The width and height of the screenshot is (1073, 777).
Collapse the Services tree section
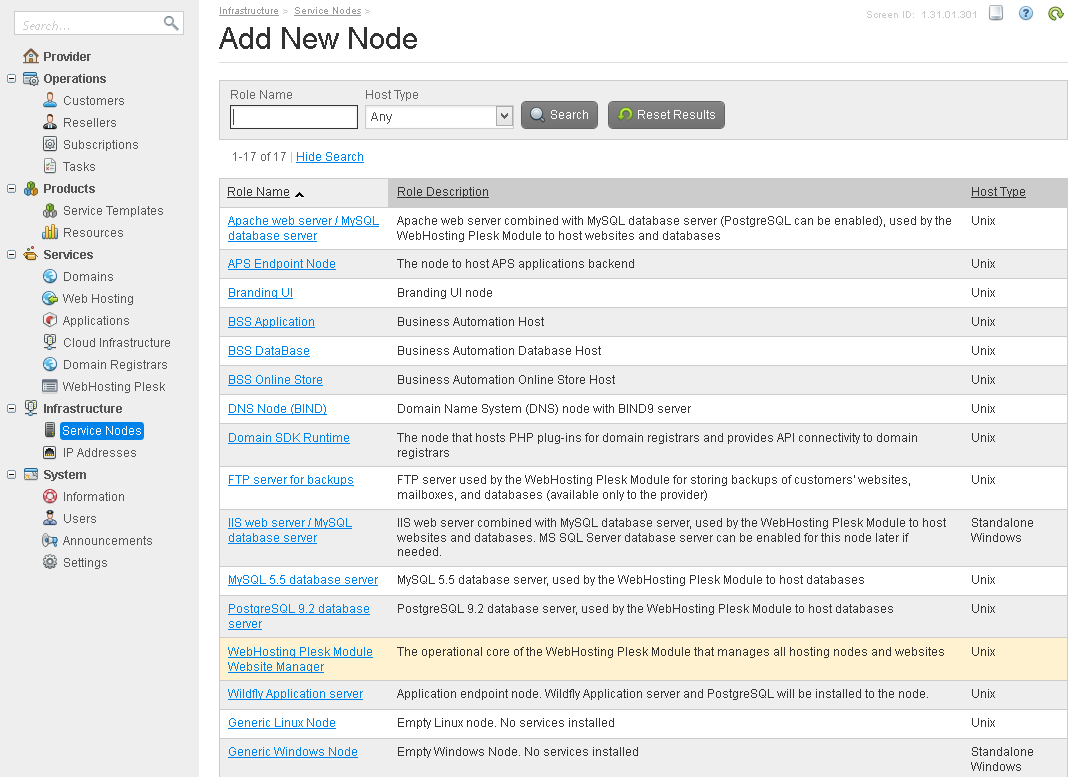[x=12, y=254]
